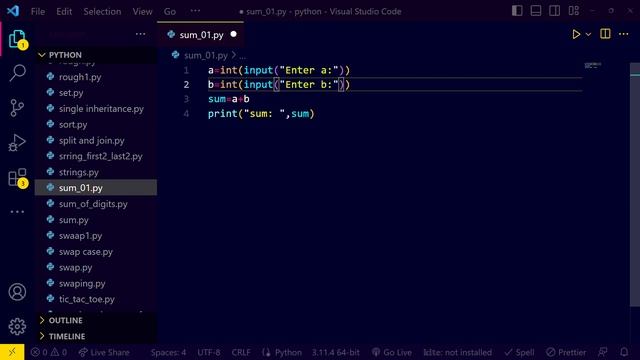Open the Explorer view icon
Screen dimensions: 640x360
click(x=17, y=39)
